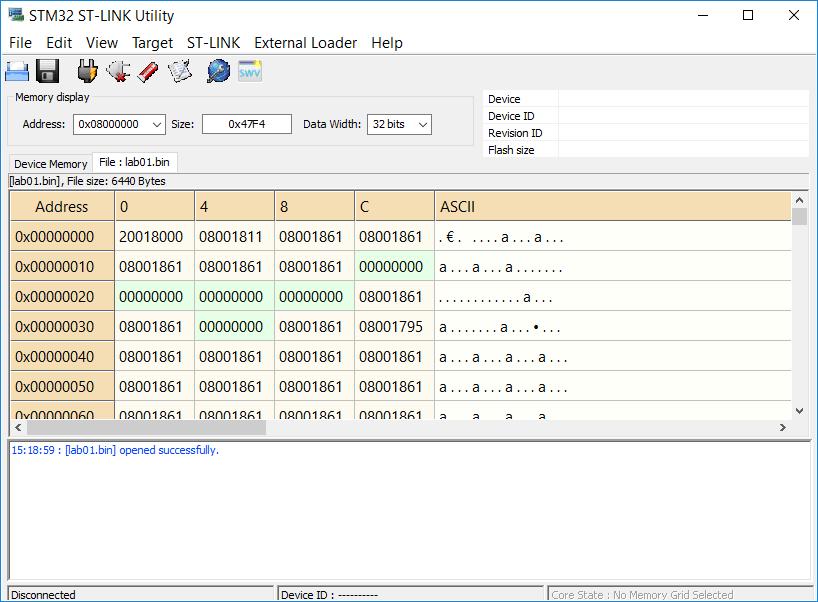
Task: Click the Program verify toolbar icon
Action: pyautogui.click(x=179, y=71)
